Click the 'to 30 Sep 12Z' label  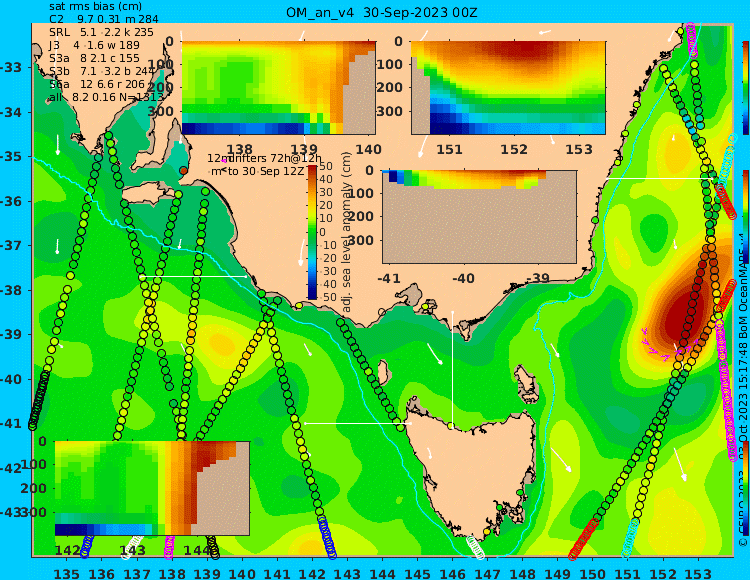pos(266,171)
